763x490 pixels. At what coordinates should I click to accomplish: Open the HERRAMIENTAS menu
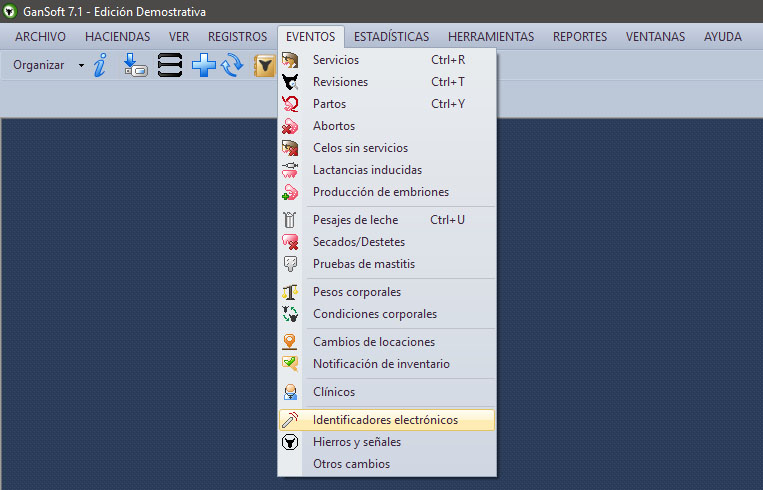491,36
